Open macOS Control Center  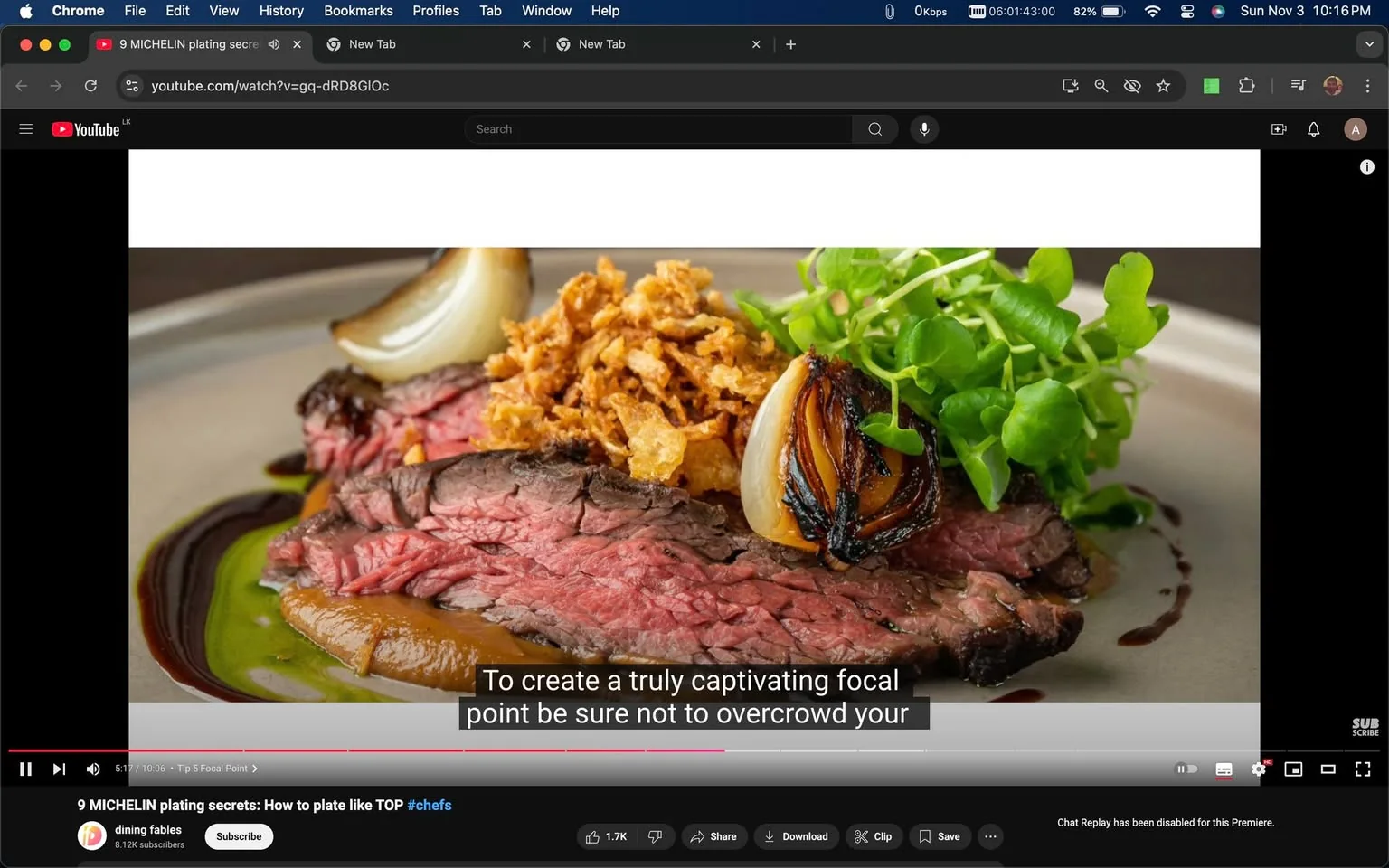[x=1187, y=11]
